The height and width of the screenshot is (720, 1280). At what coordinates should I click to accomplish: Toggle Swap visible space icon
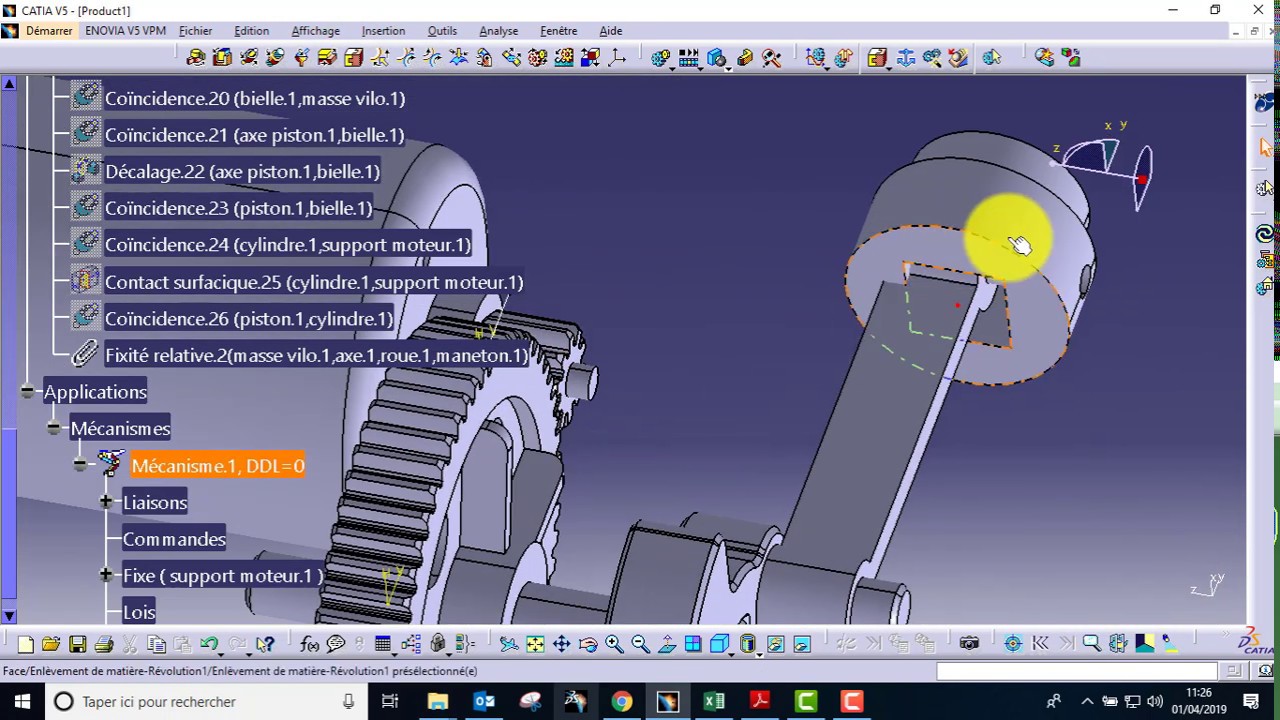(x=802, y=644)
